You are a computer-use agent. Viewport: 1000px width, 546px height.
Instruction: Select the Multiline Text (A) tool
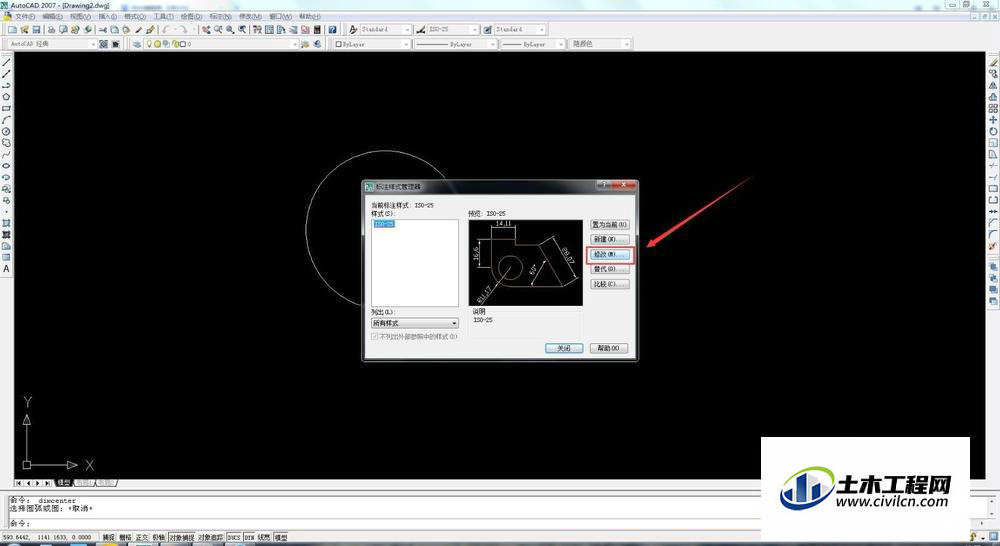[6, 269]
